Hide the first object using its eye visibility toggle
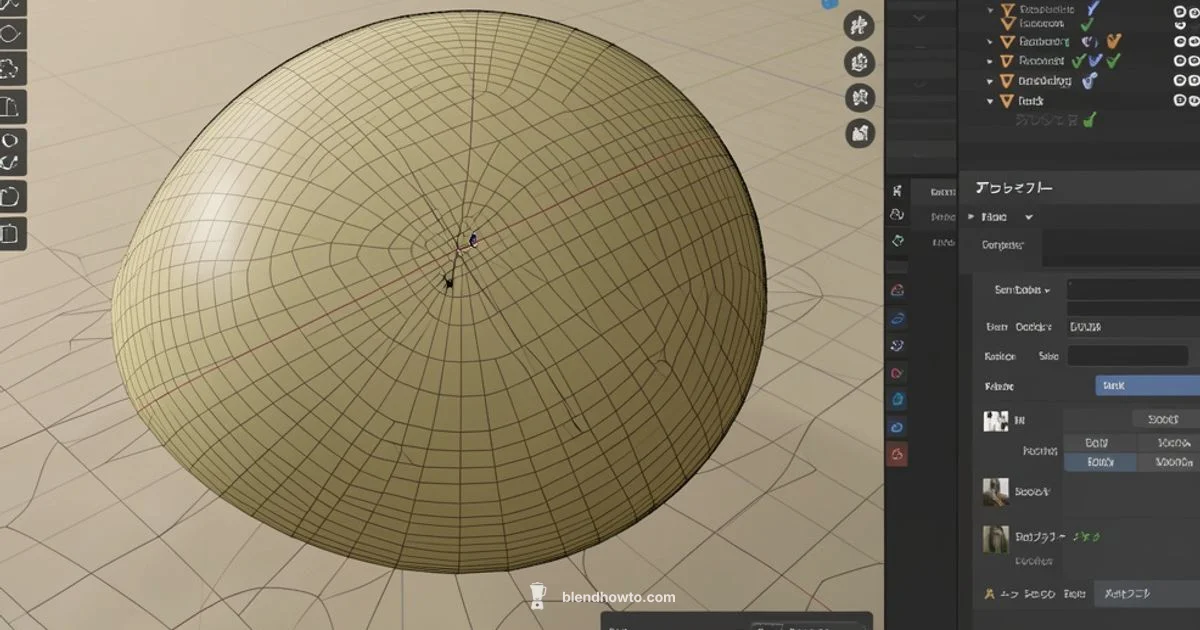 pos(1180,12)
